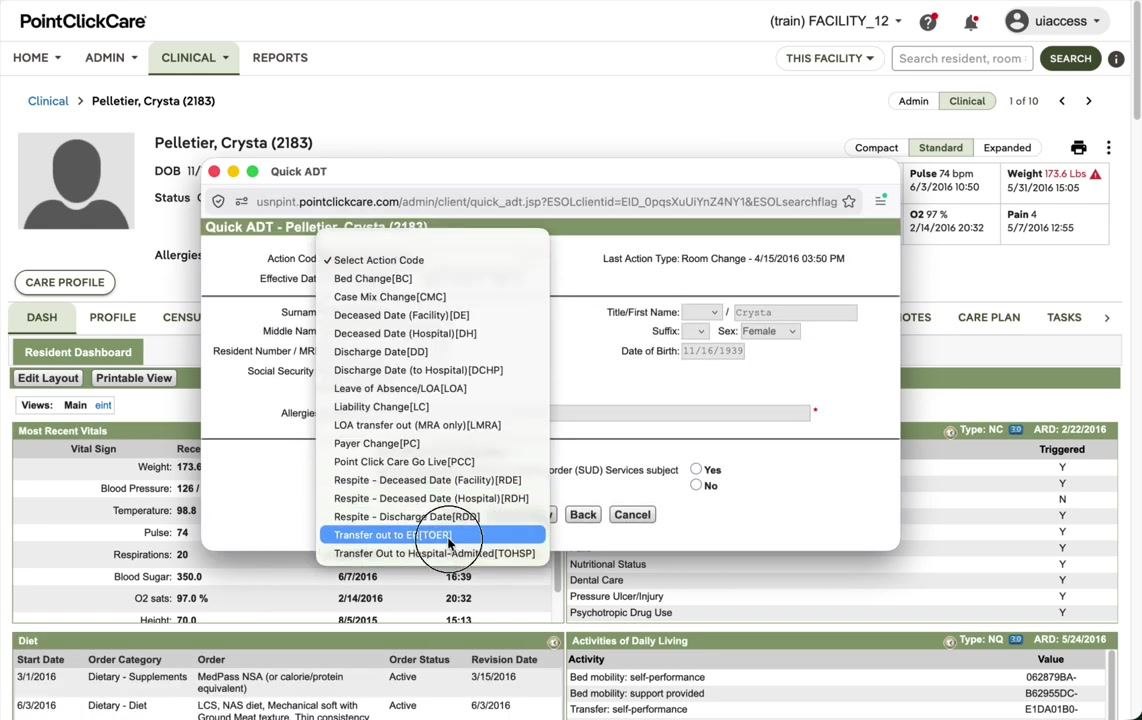Select No radio for SUD services

click(x=696, y=485)
